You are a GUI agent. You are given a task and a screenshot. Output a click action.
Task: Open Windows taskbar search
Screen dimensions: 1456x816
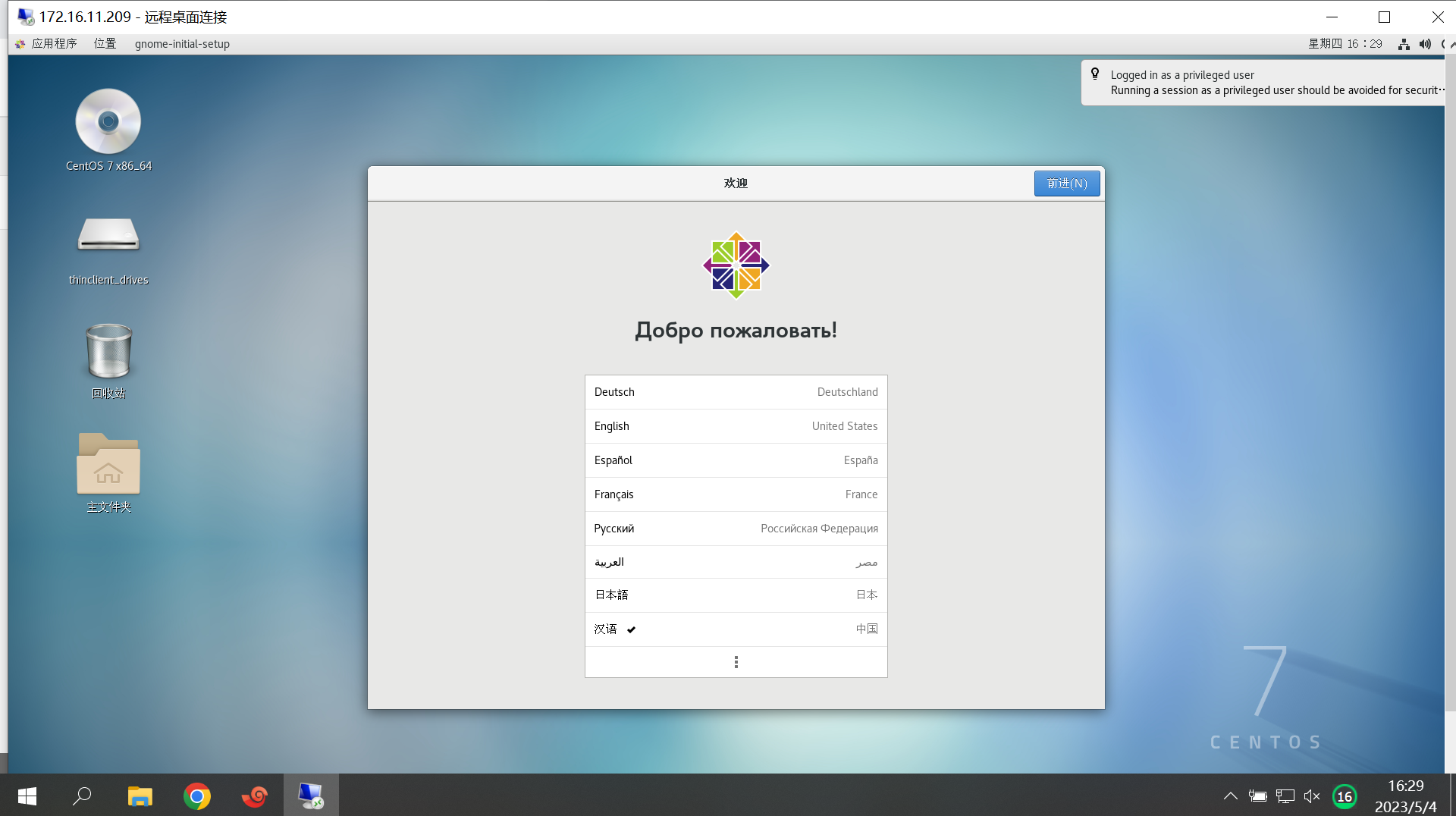(x=82, y=796)
